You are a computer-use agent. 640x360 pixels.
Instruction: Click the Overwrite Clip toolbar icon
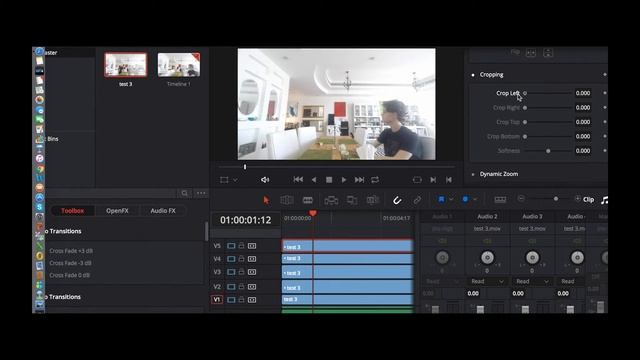pyautogui.click(x=352, y=200)
